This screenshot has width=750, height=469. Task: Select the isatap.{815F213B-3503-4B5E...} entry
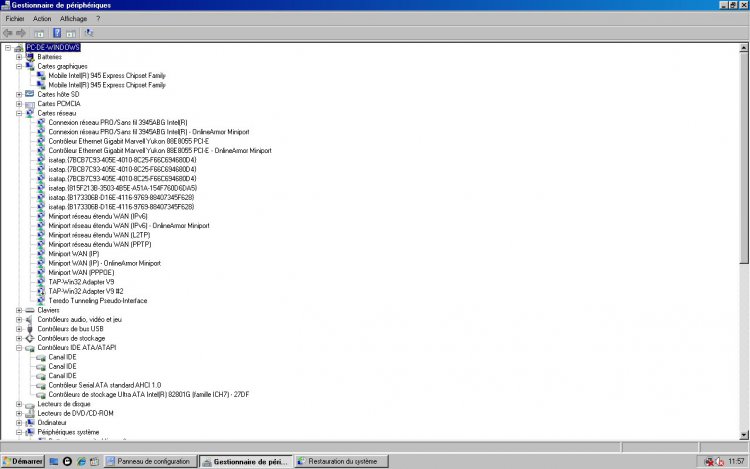[122, 188]
